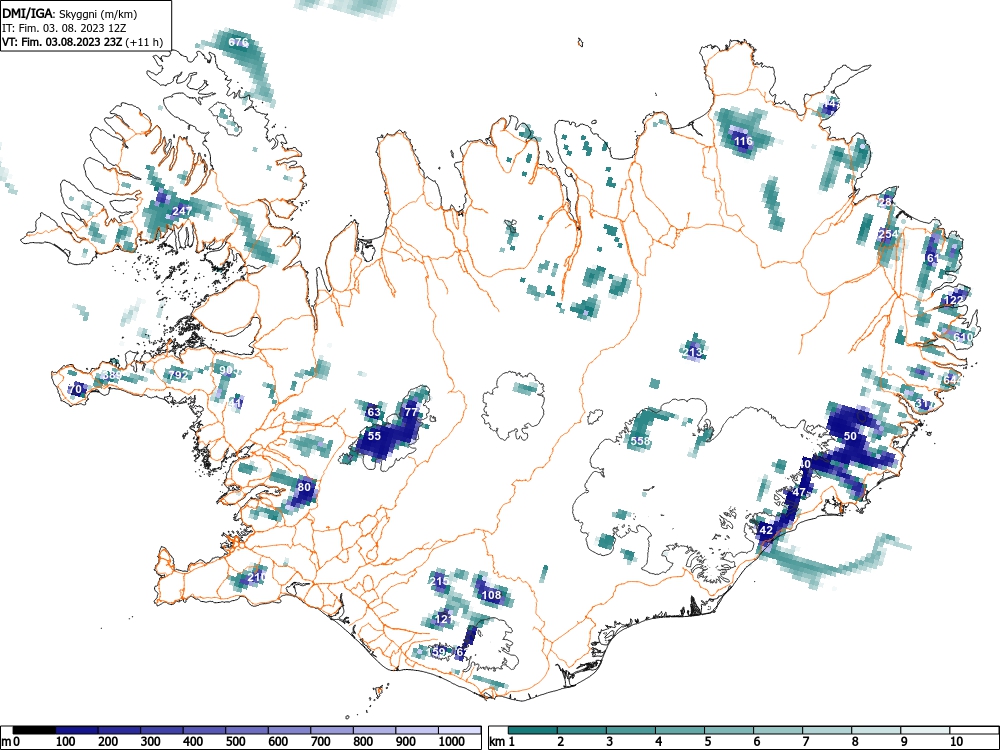Select the dark teal 1–2 km legend swatch
This screenshot has height=750, width=1000.
533,730
